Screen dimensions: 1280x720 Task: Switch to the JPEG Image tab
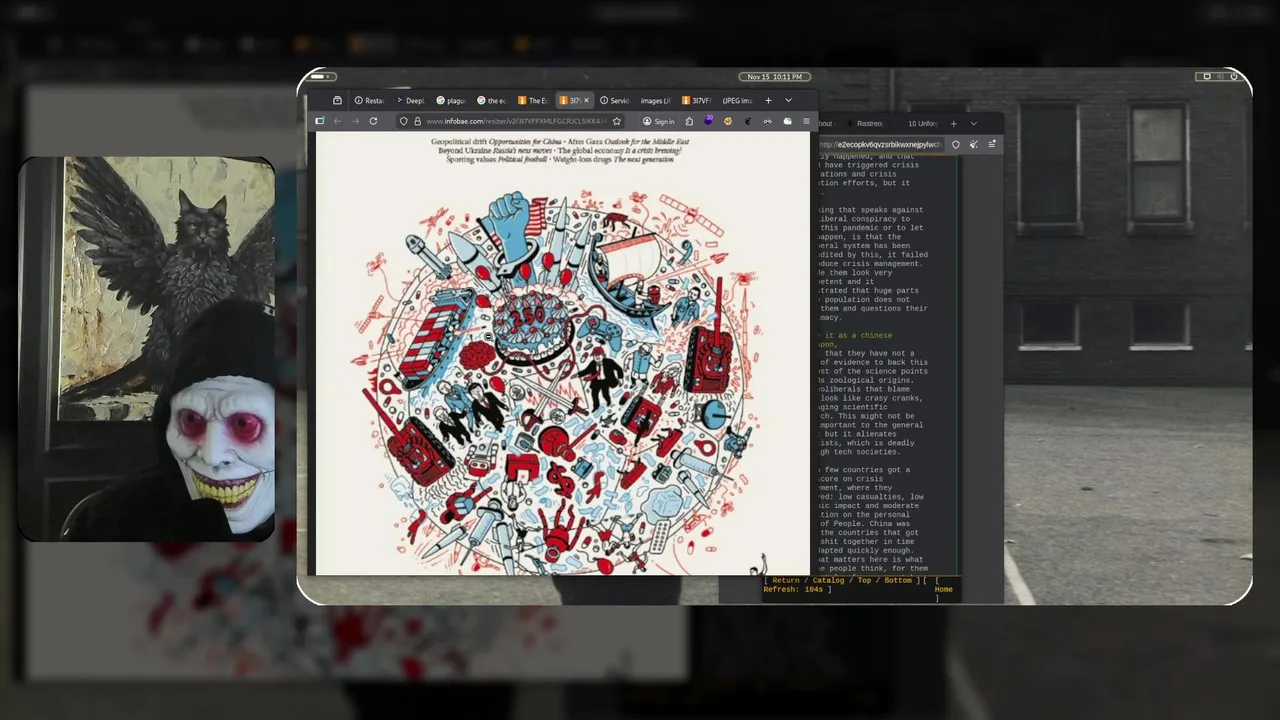click(x=736, y=100)
